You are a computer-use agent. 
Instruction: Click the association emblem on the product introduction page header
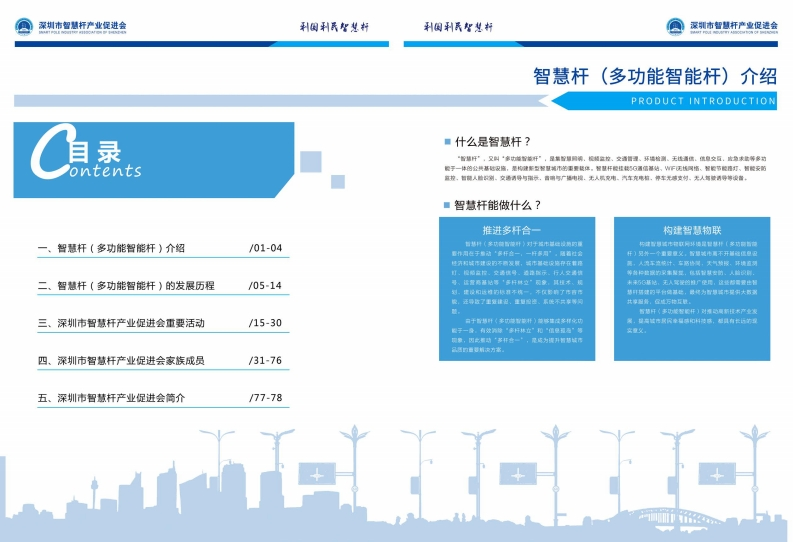[x=675, y=26]
